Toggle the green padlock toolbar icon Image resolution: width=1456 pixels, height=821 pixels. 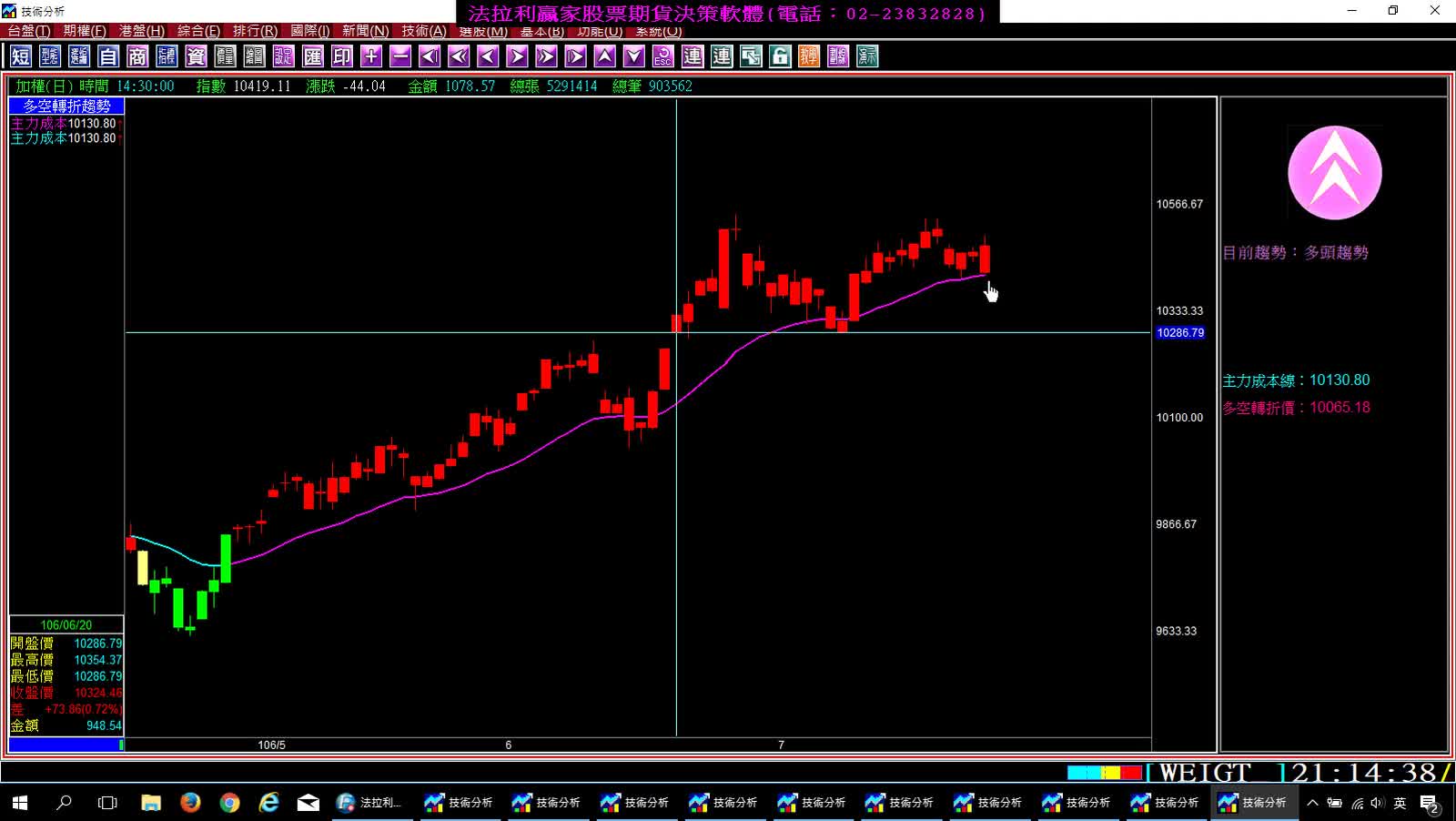pos(780,56)
